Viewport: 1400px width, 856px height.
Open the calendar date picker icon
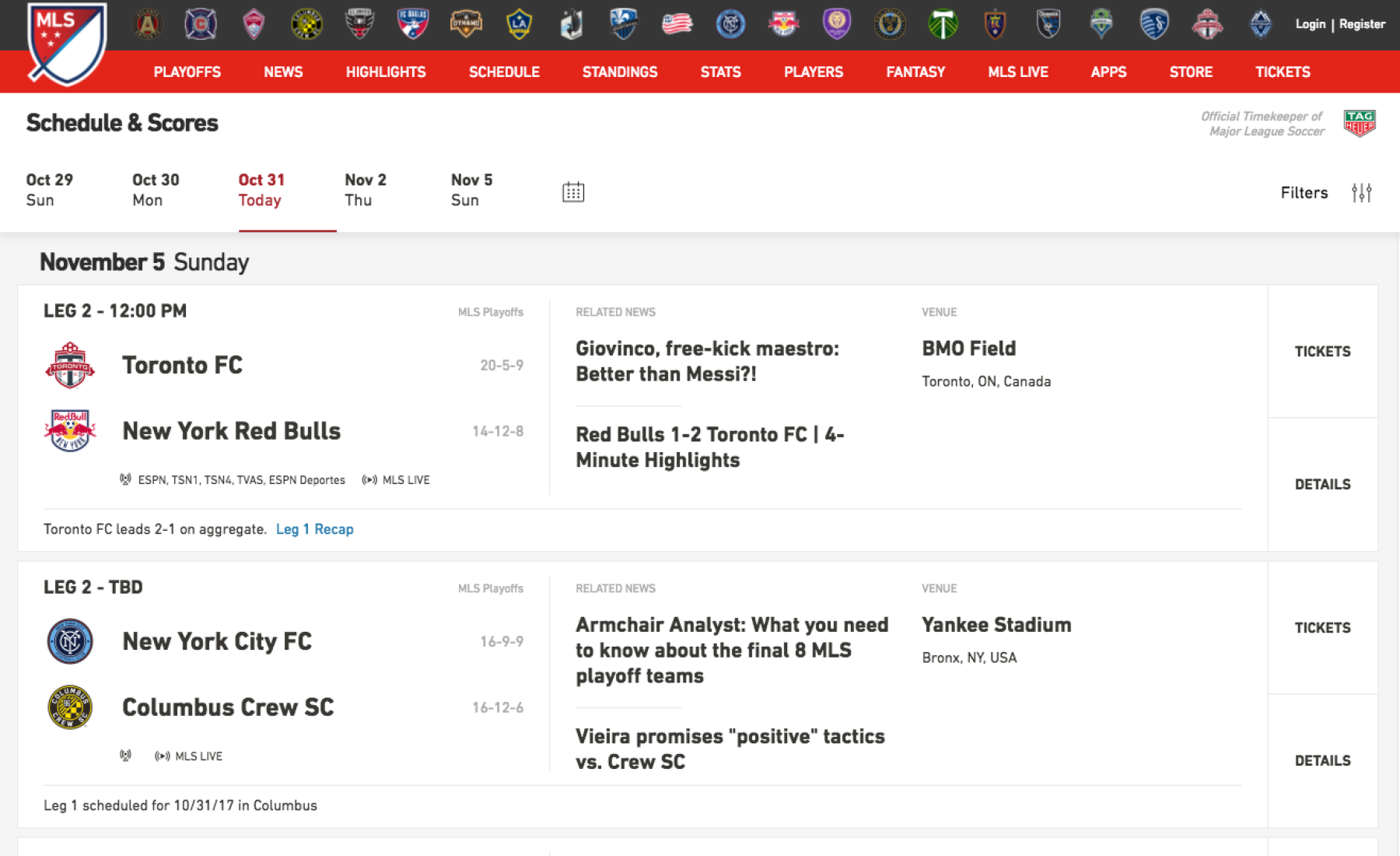click(x=573, y=191)
